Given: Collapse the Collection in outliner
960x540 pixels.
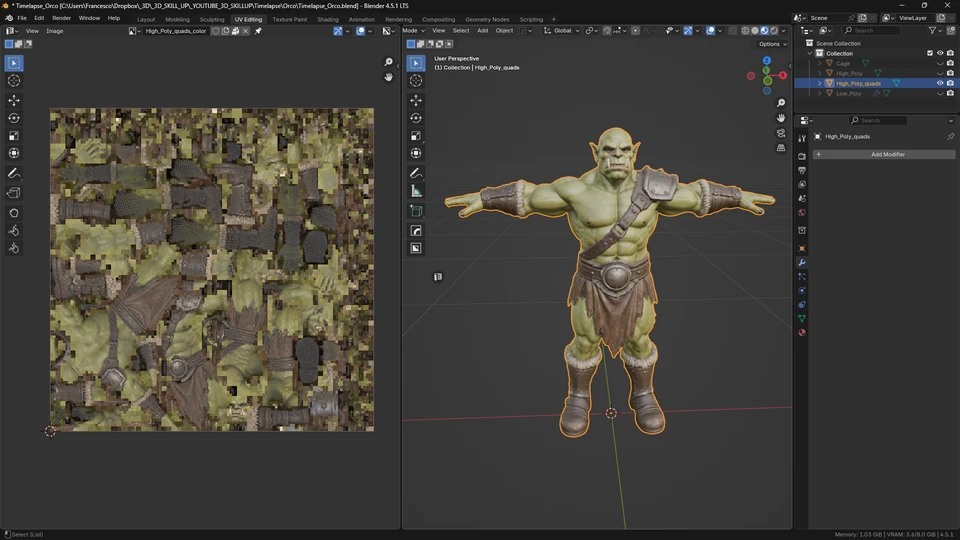Looking at the screenshot, I should point(810,53).
